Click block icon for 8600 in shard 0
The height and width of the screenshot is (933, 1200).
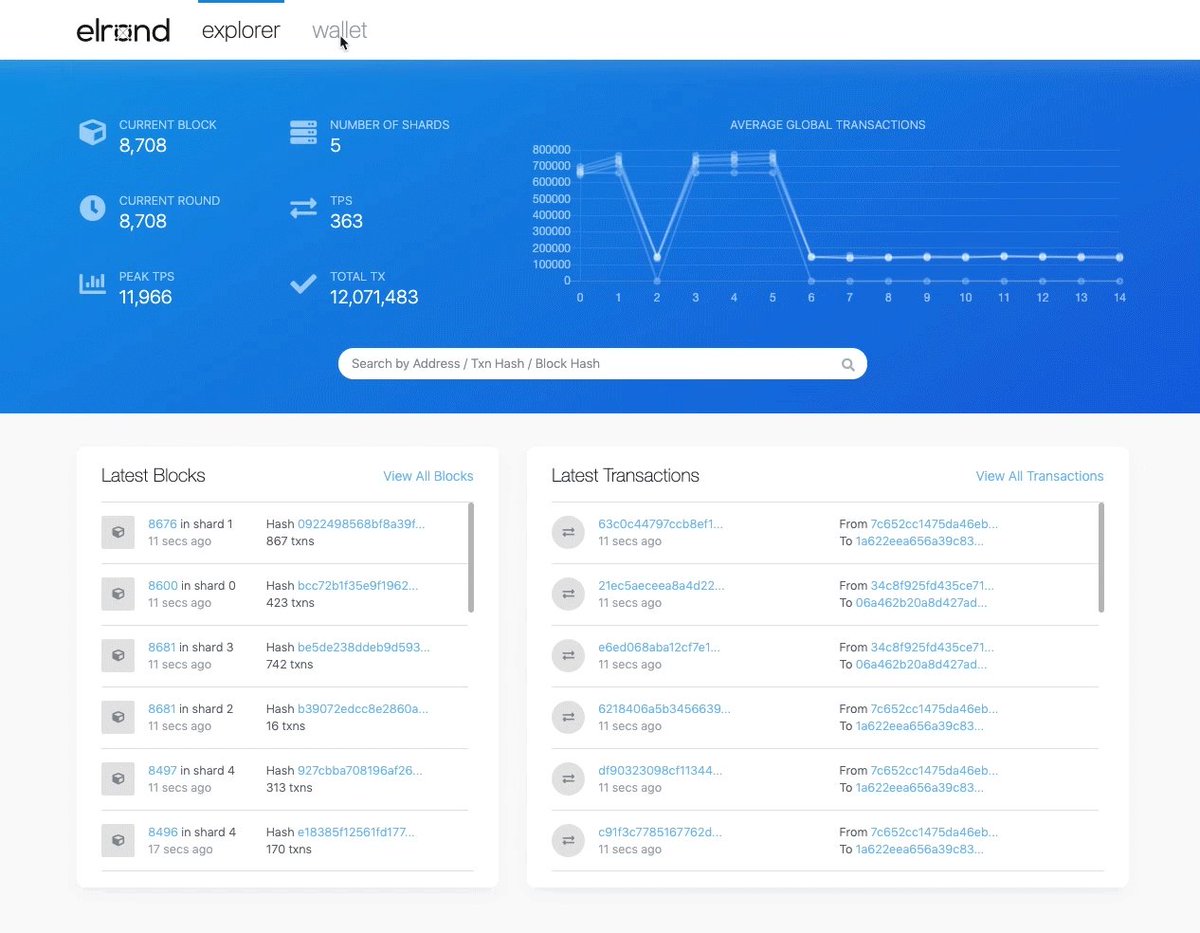pyautogui.click(x=117, y=594)
